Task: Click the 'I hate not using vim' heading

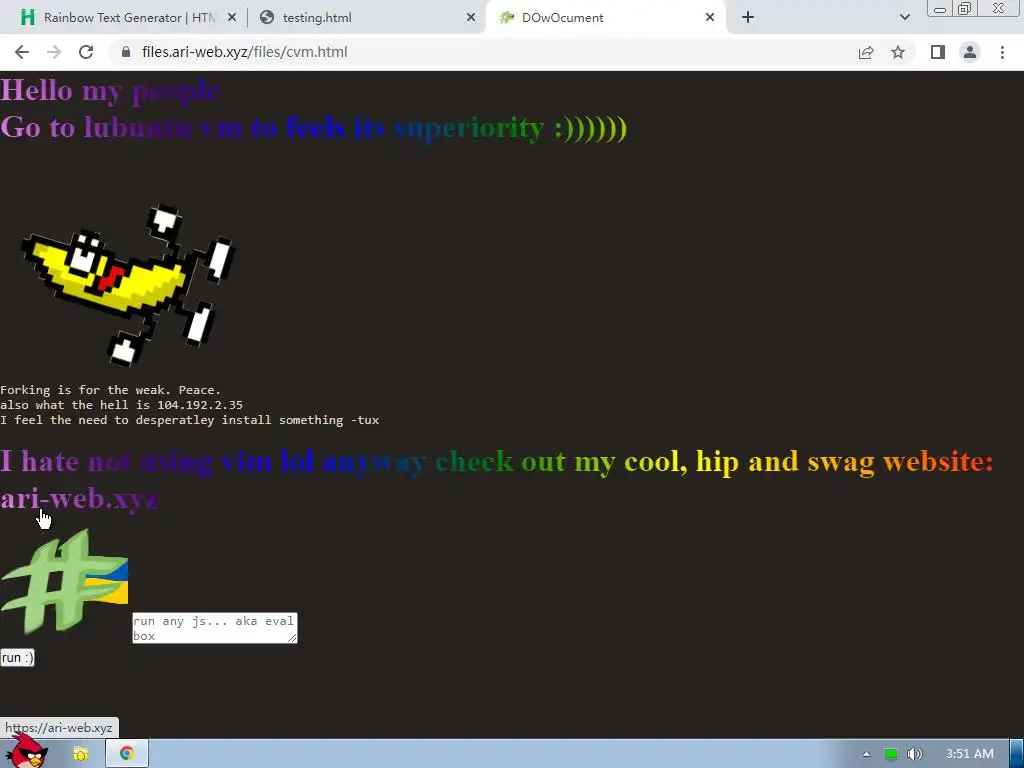Action: [x=496, y=461]
